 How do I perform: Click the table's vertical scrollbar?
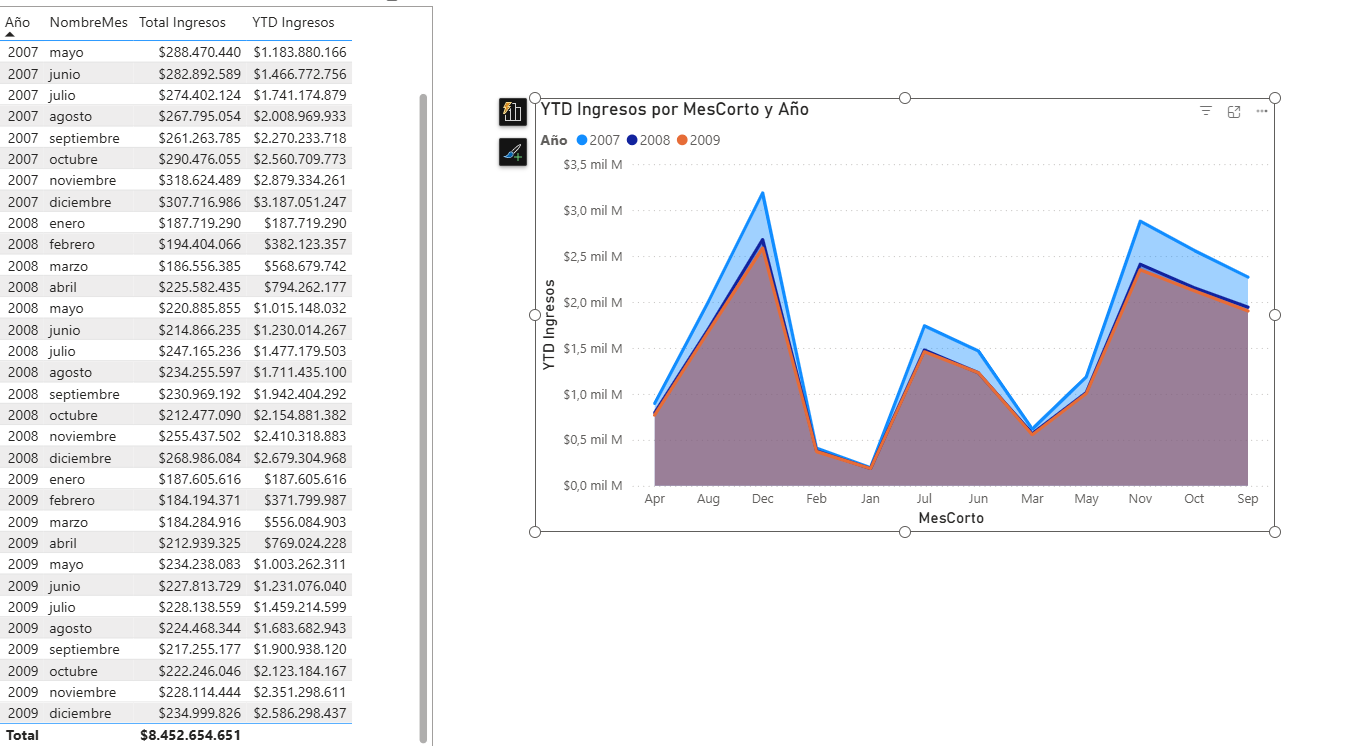[423, 400]
